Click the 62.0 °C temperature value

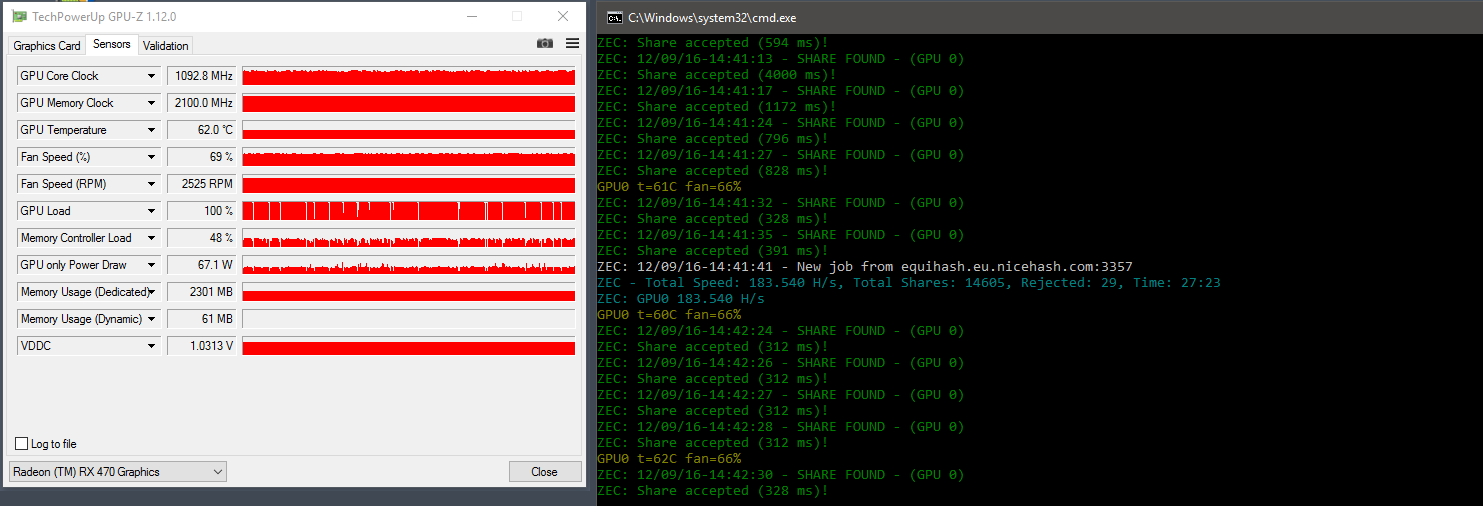point(202,130)
